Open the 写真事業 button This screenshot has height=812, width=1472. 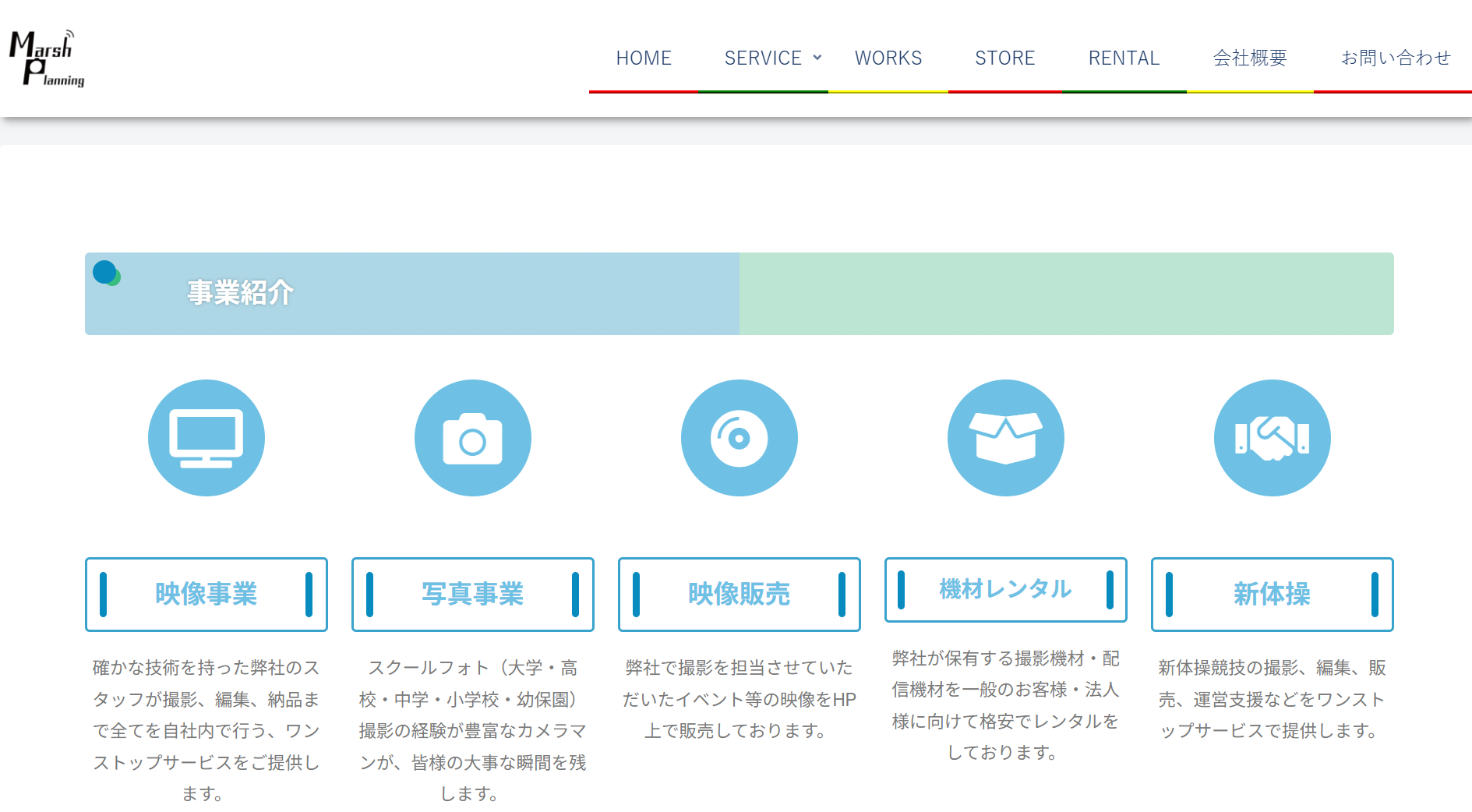pyautogui.click(x=473, y=595)
